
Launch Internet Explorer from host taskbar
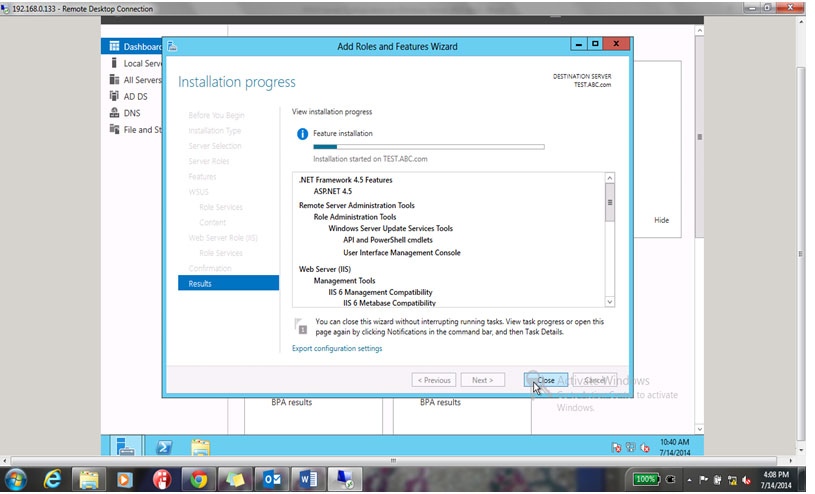tap(52, 479)
